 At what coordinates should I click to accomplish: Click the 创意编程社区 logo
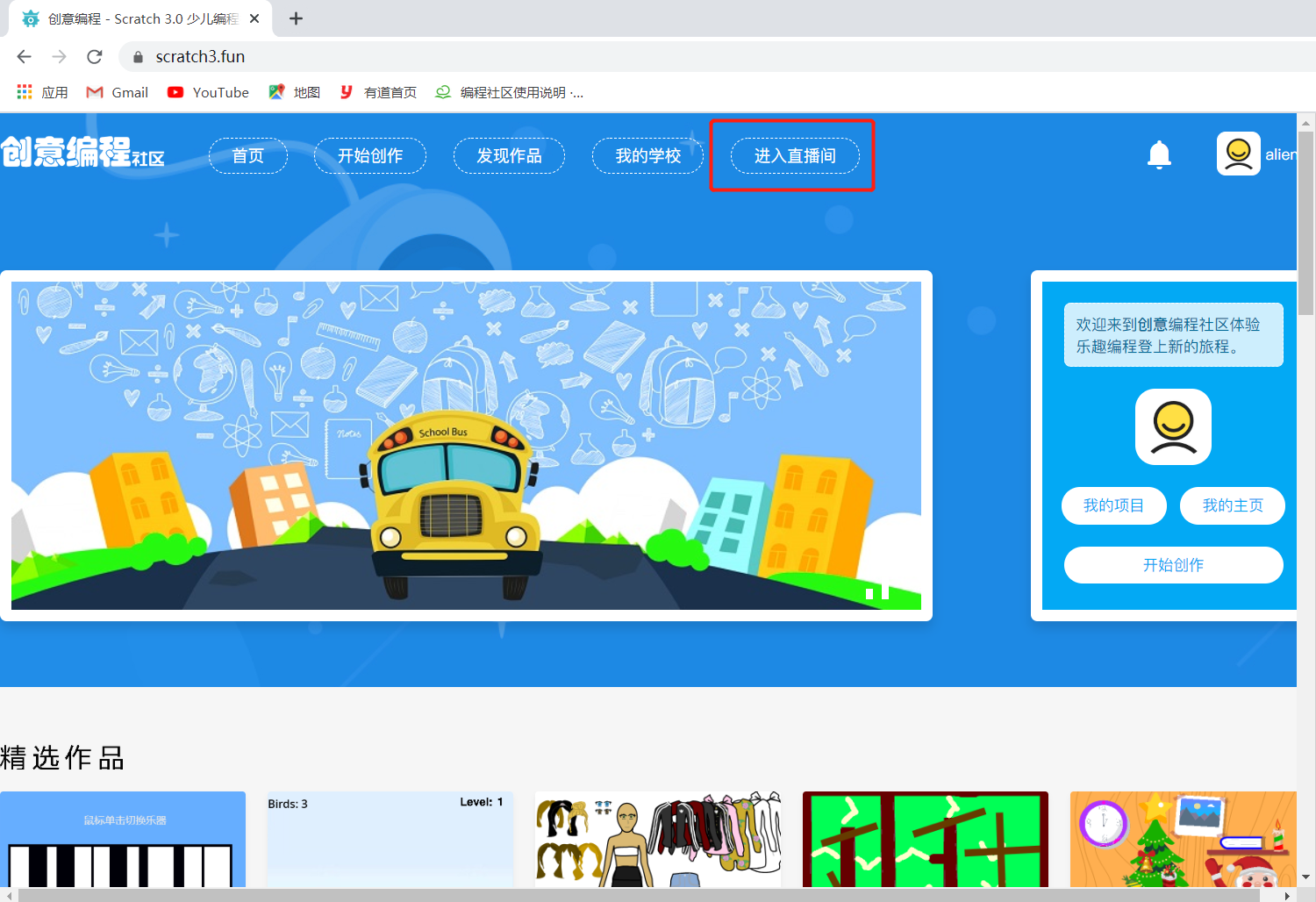pyautogui.click(x=82, y=152)
